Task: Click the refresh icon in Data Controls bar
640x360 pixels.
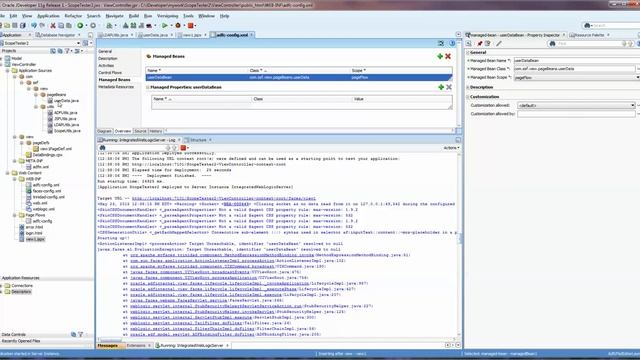Action: tap(73, 334)
